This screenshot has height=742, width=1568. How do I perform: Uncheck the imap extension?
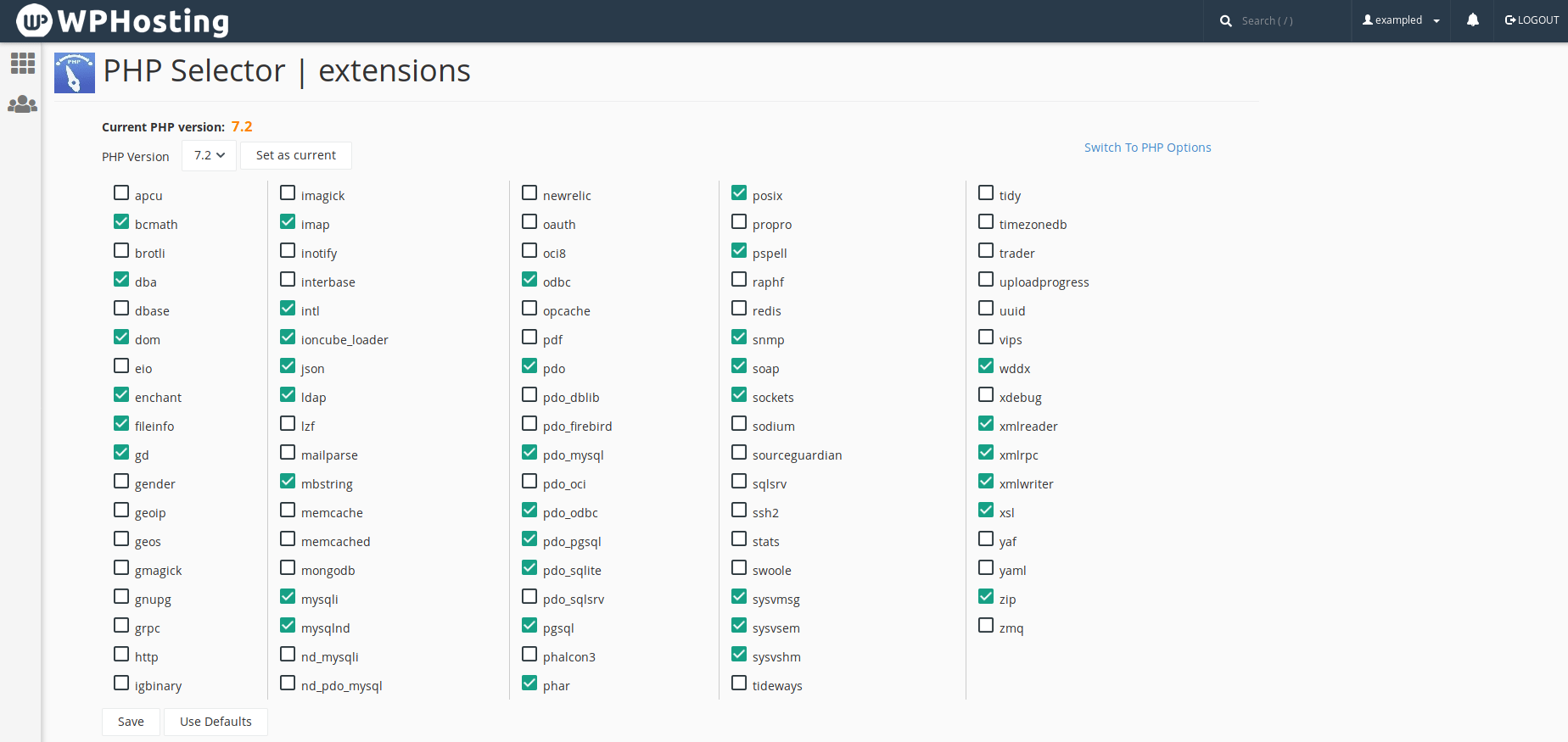tap(288, 222)
